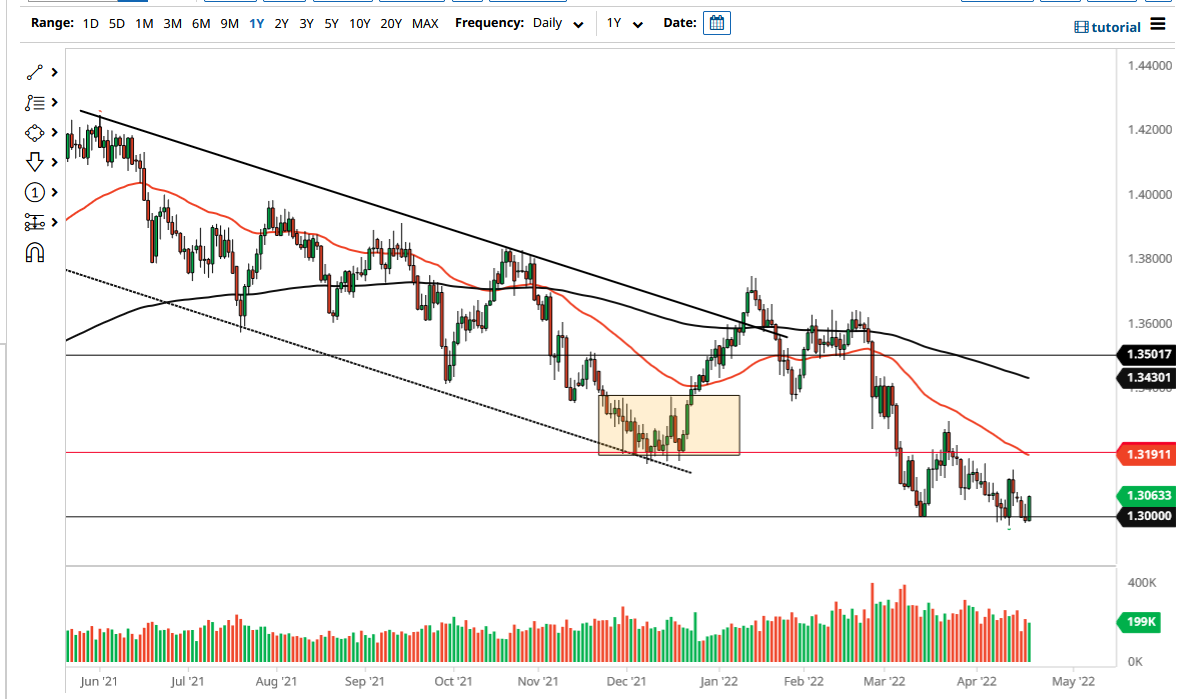Viewport: 1182px width, 699px height.
Task: Expand the ellipse tool options chevron
Action: (52, 132)
